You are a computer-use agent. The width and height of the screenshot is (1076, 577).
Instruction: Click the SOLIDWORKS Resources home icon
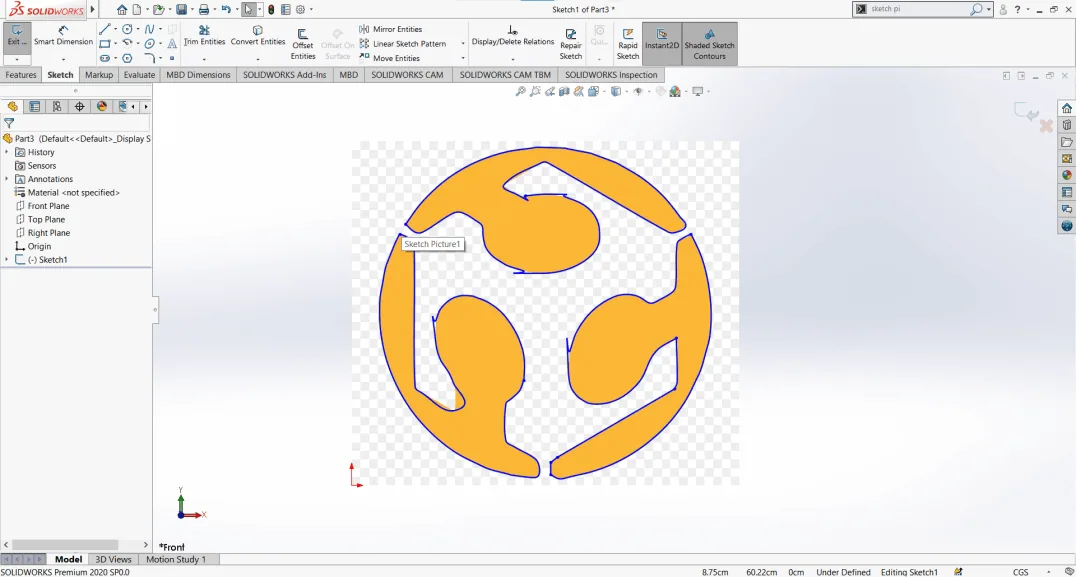tap(1066, 108)
